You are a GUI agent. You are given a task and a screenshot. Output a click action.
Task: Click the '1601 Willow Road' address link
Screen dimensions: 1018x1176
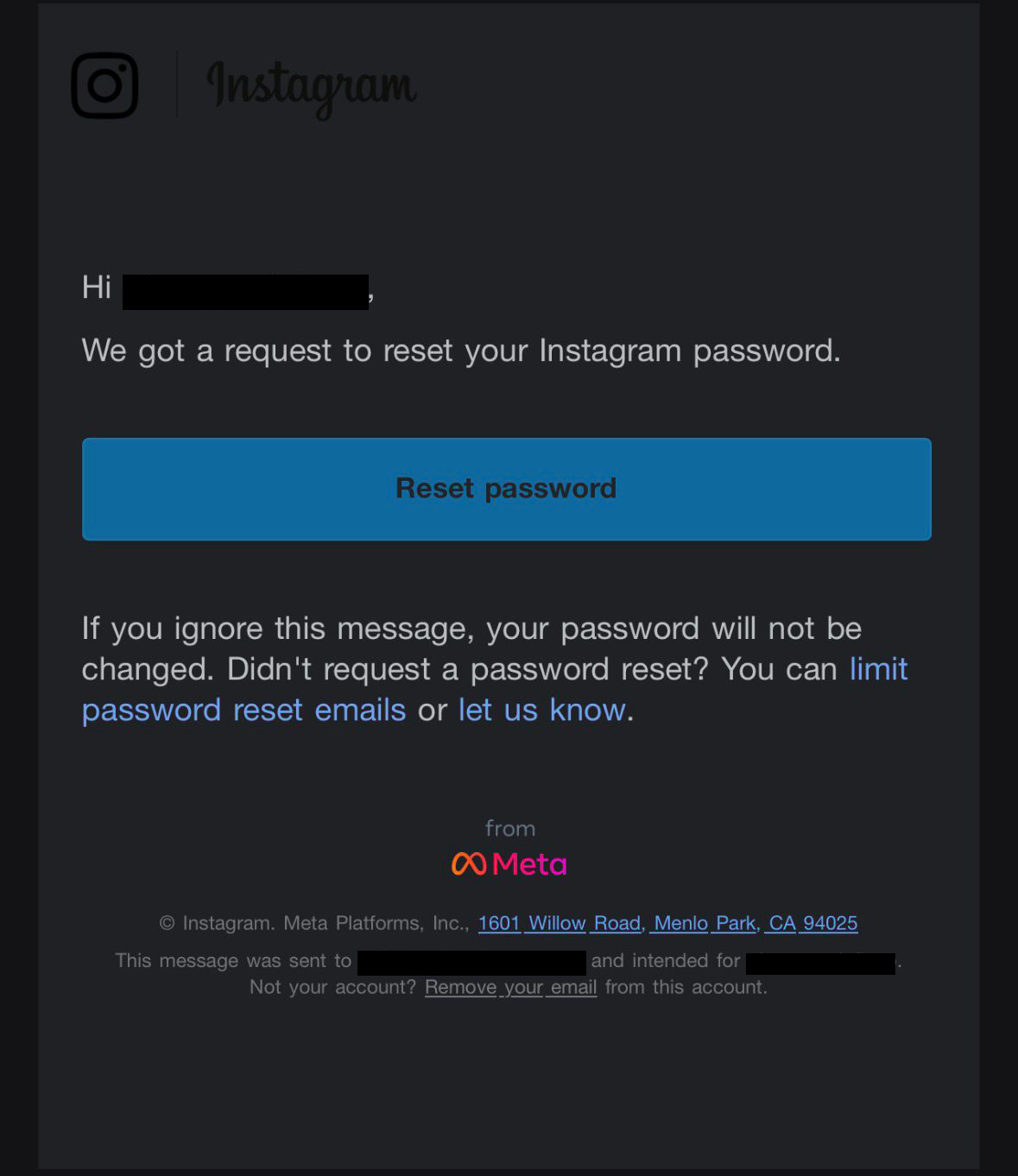click(x=559, y=923)
